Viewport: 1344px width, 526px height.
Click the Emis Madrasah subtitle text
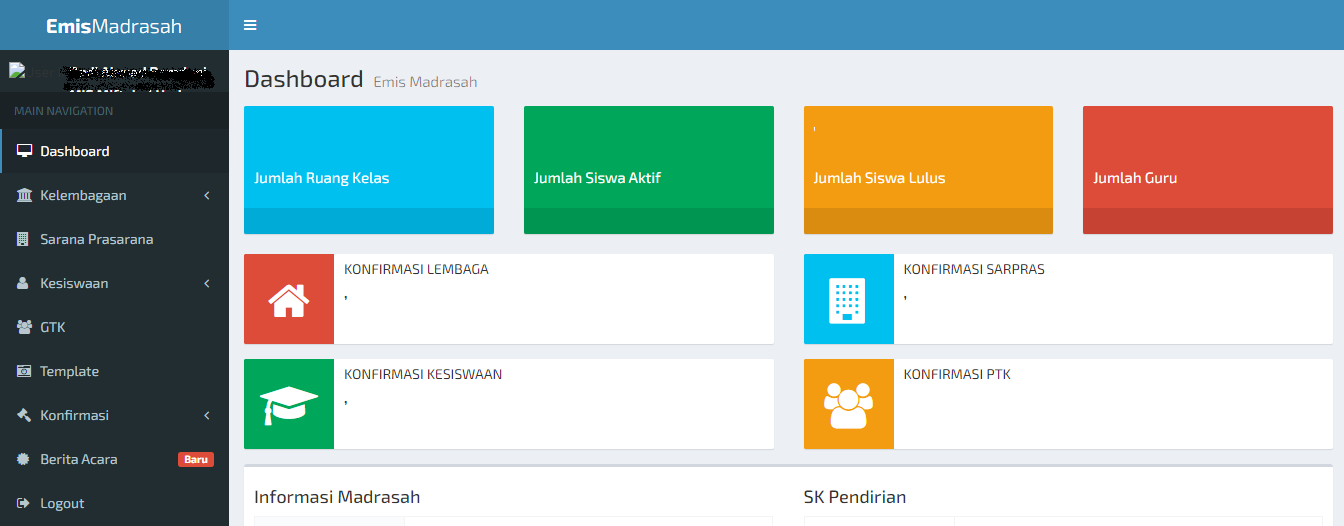[x=425, y=82]
